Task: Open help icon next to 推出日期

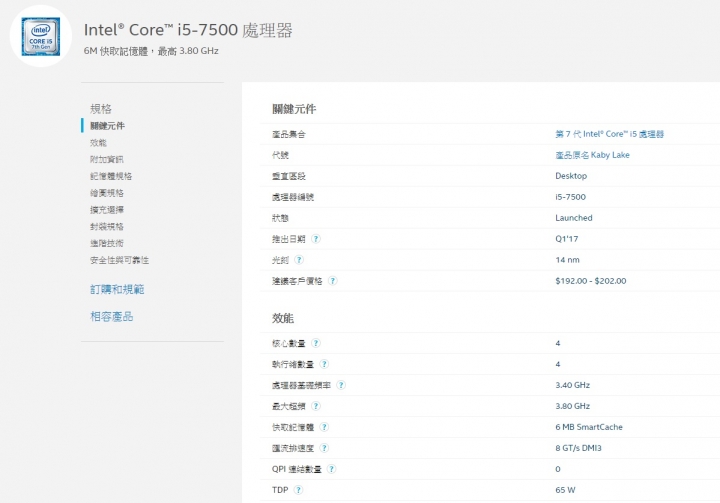Action: (x=316, y=239)
